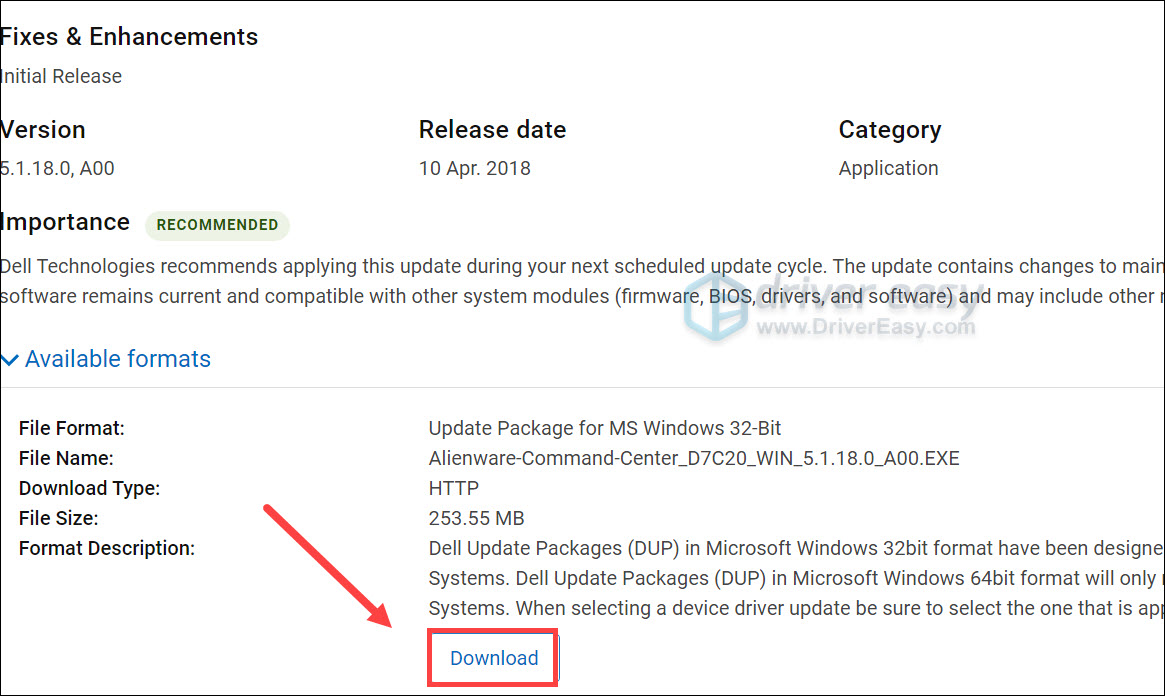1165x696 pixels.
Task: Click the Release date heading
Action: (492, 130)
